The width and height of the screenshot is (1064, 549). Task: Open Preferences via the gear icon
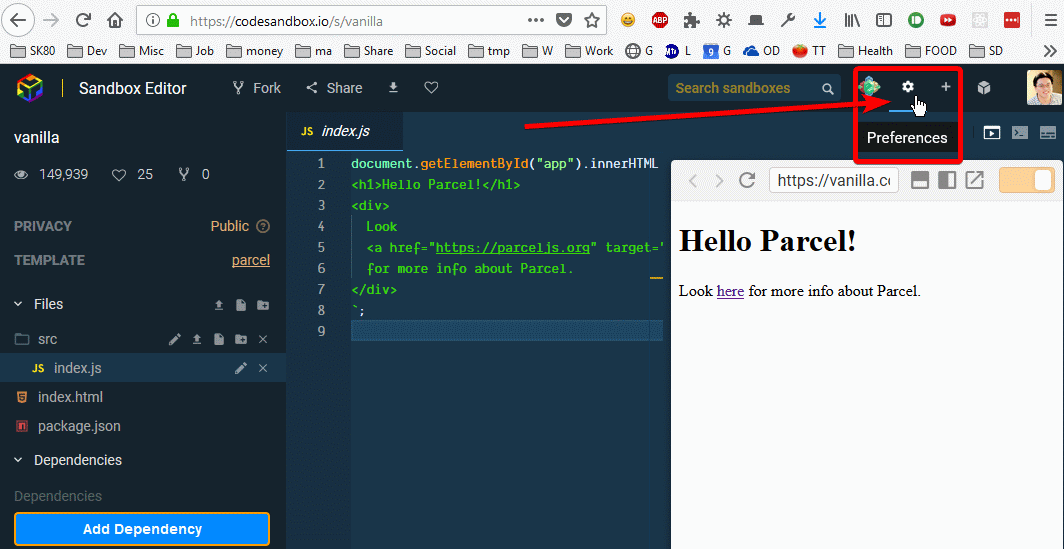click(x=908, y=88)
